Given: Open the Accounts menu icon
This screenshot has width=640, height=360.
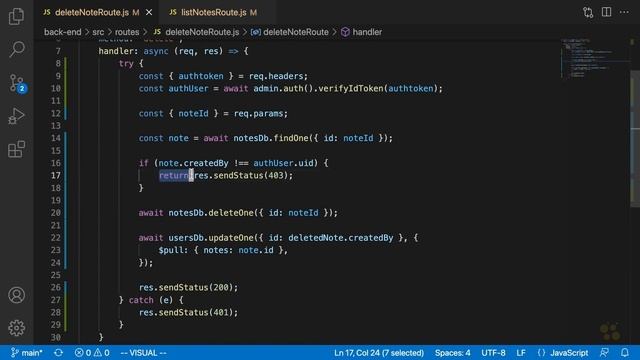Looking at the screenshot, I should click(x=16, y=295).
